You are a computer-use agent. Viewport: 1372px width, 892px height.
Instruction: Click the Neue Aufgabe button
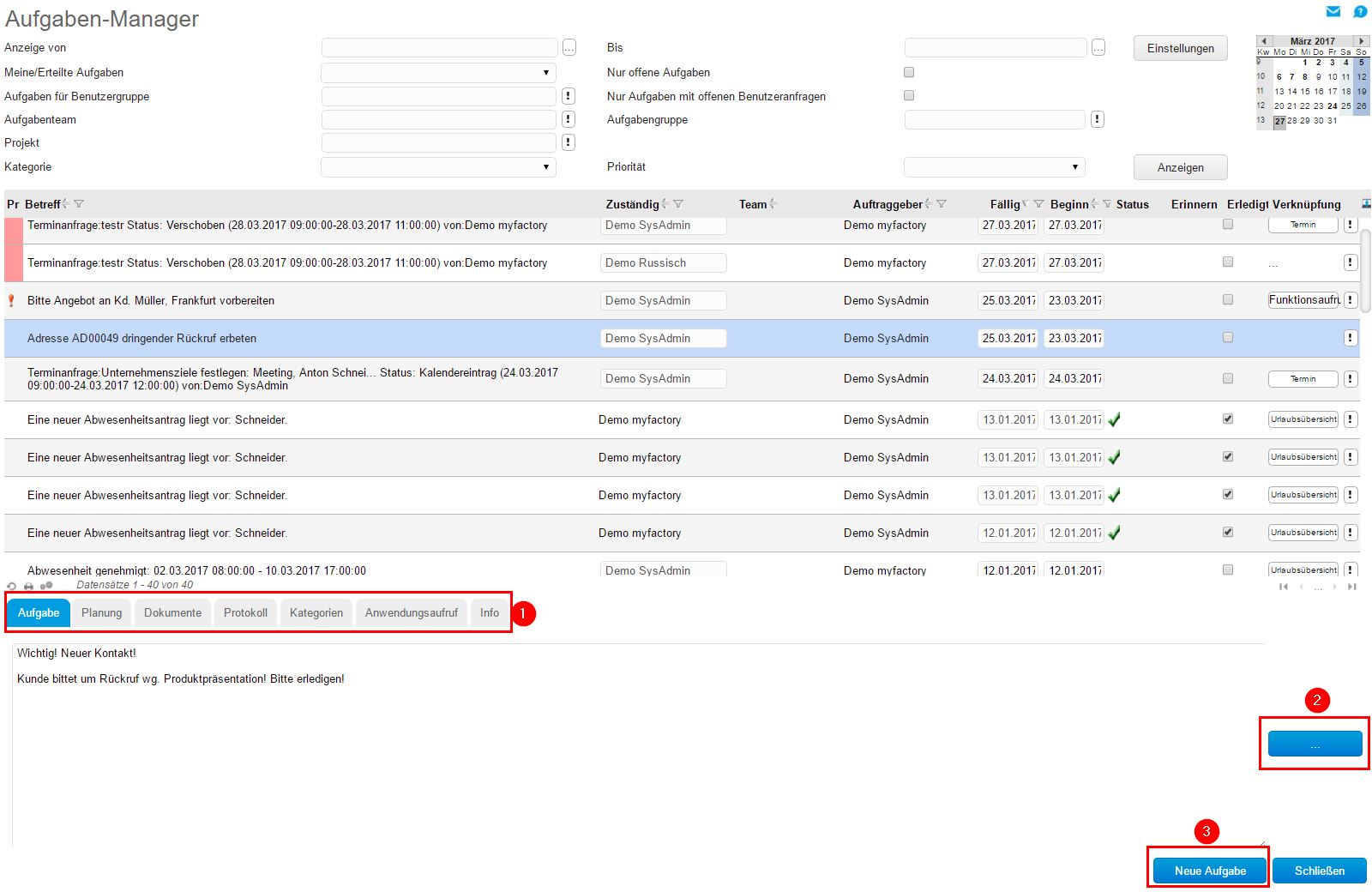[x=1209, y=871]
